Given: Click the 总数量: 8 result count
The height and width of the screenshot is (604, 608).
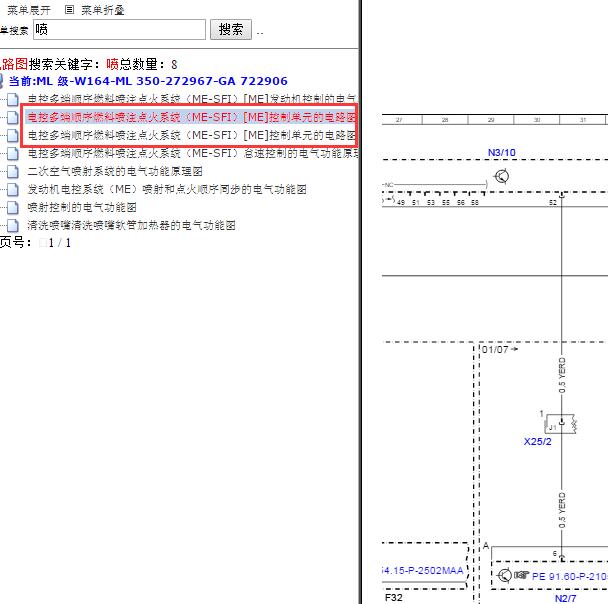Looking at the screenshot, I should (148, 64).
